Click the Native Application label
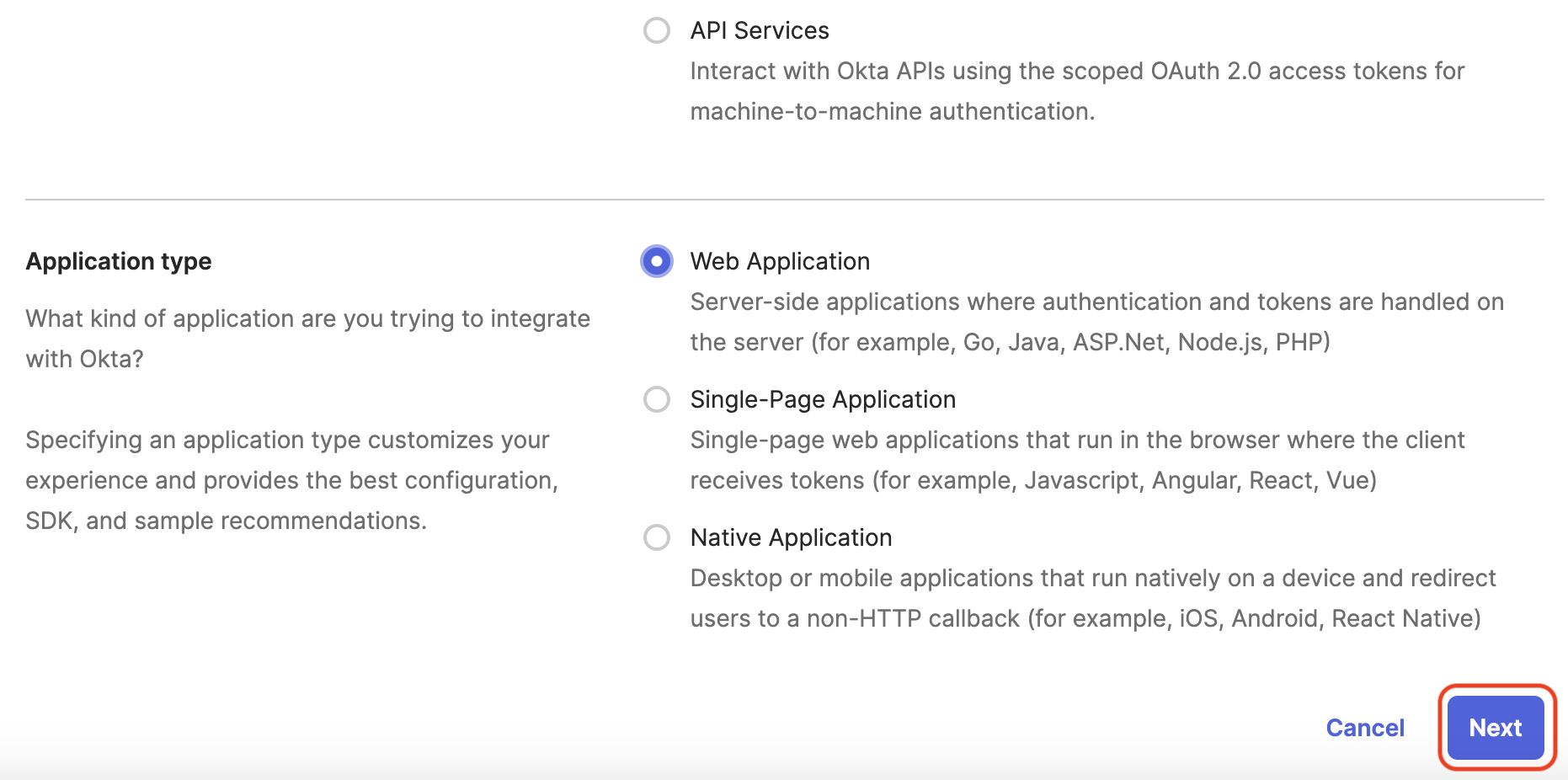The height and width of the screenshot is (780, 1568). (790, 537)
